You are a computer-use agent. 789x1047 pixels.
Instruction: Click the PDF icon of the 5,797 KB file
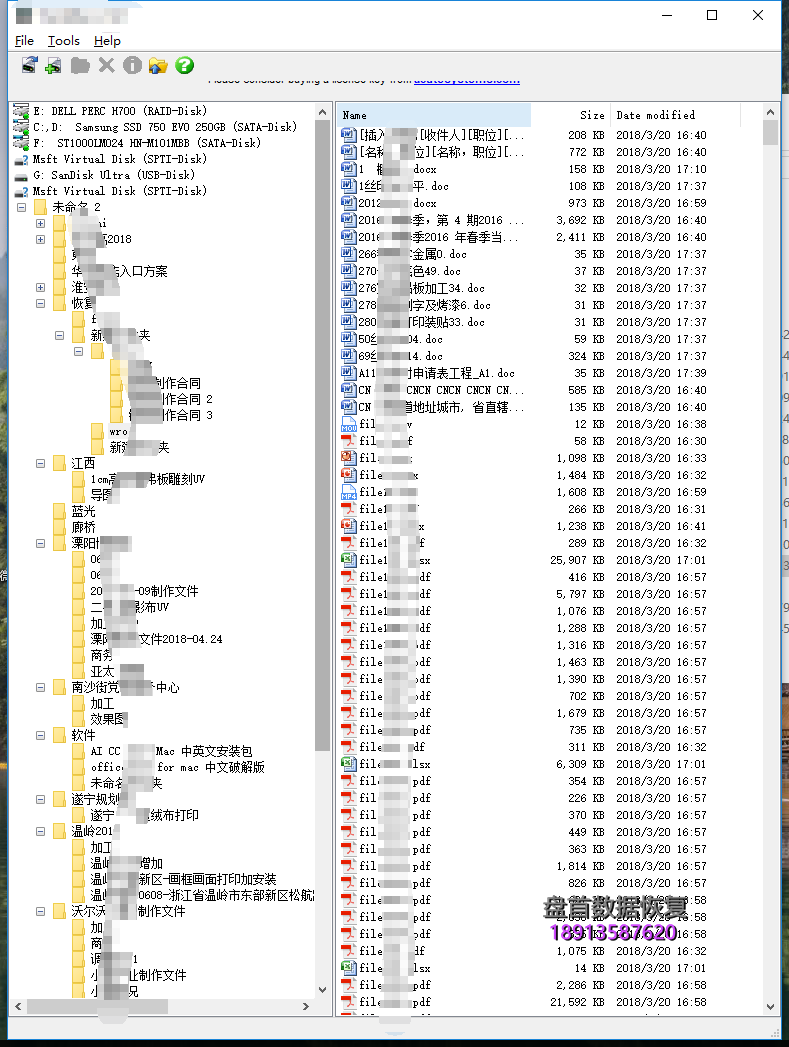[x=348, y=594]
